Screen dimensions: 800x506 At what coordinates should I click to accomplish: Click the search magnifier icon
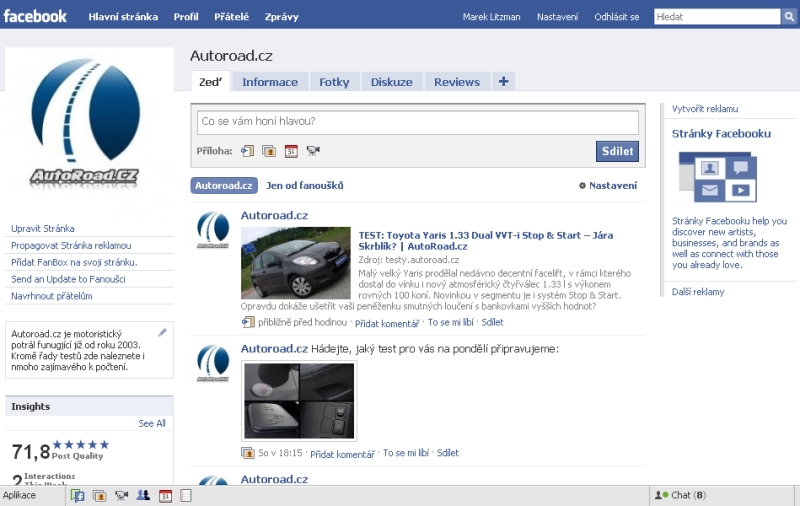pyautogui.click(x=789, y=16)
